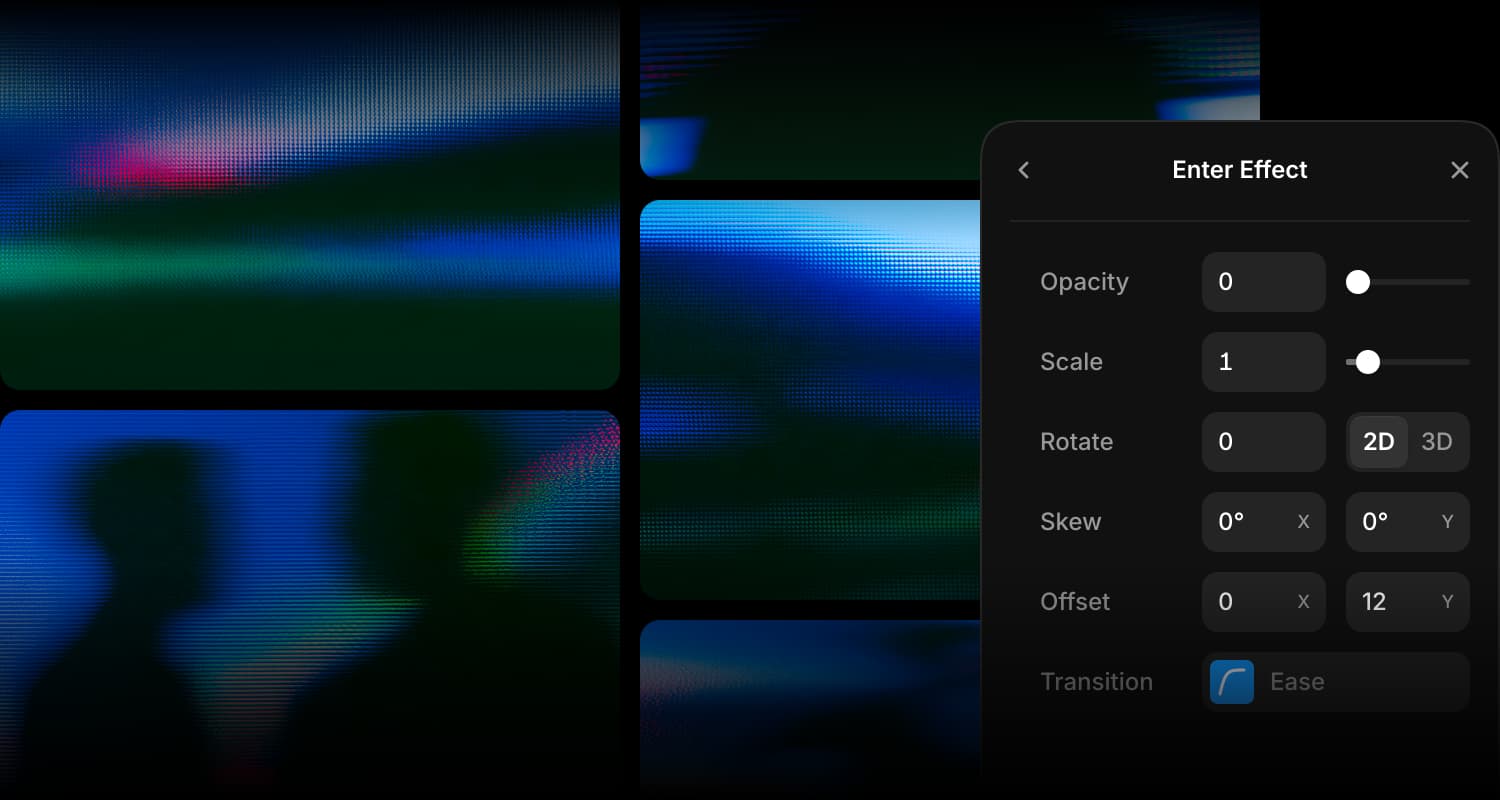Image resolution: width=1500 pixels, height=800 pixels.
Task: Click the Scale value field
Action: coord(1264,362)
